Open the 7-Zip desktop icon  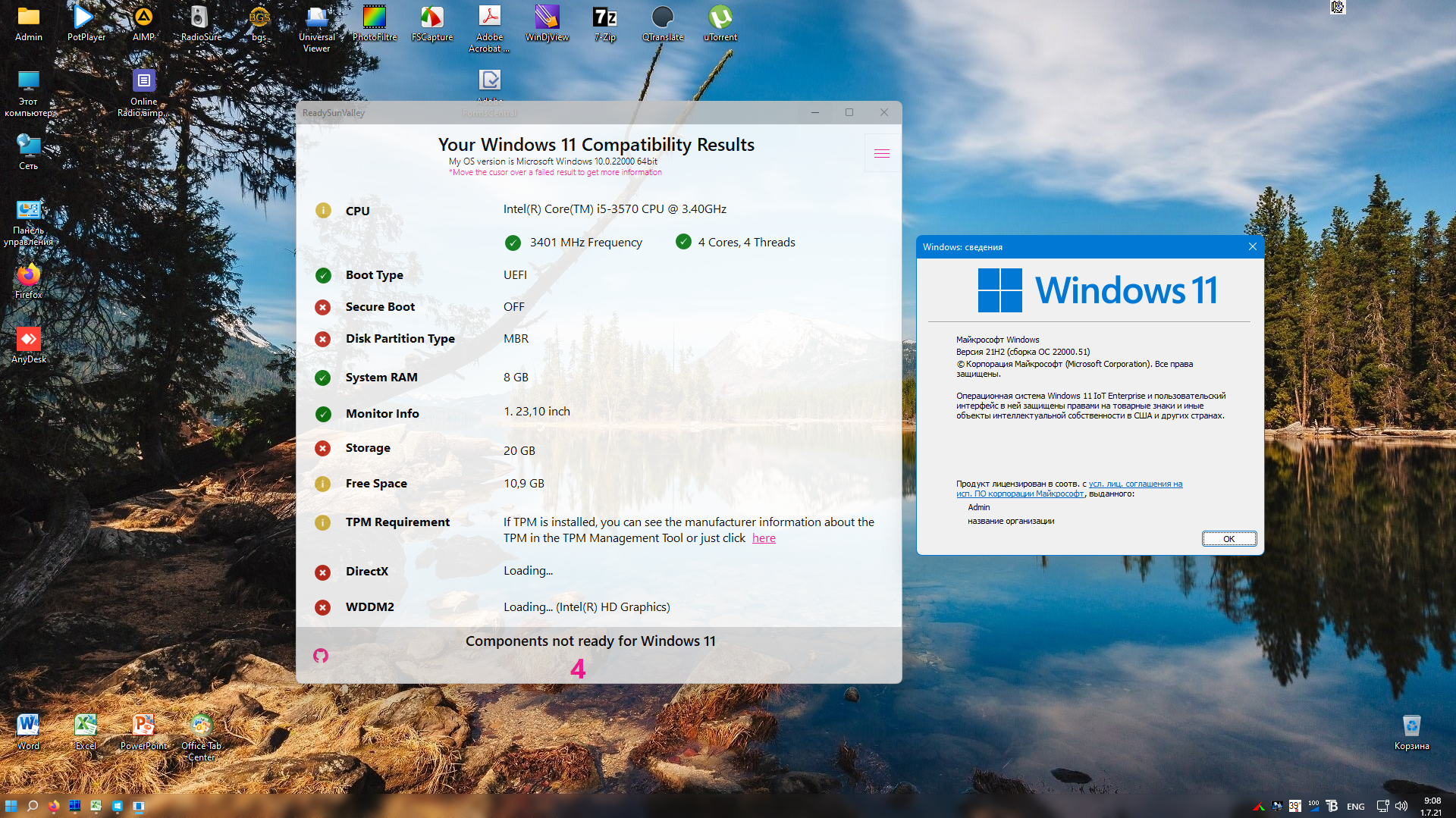[605, 23]
